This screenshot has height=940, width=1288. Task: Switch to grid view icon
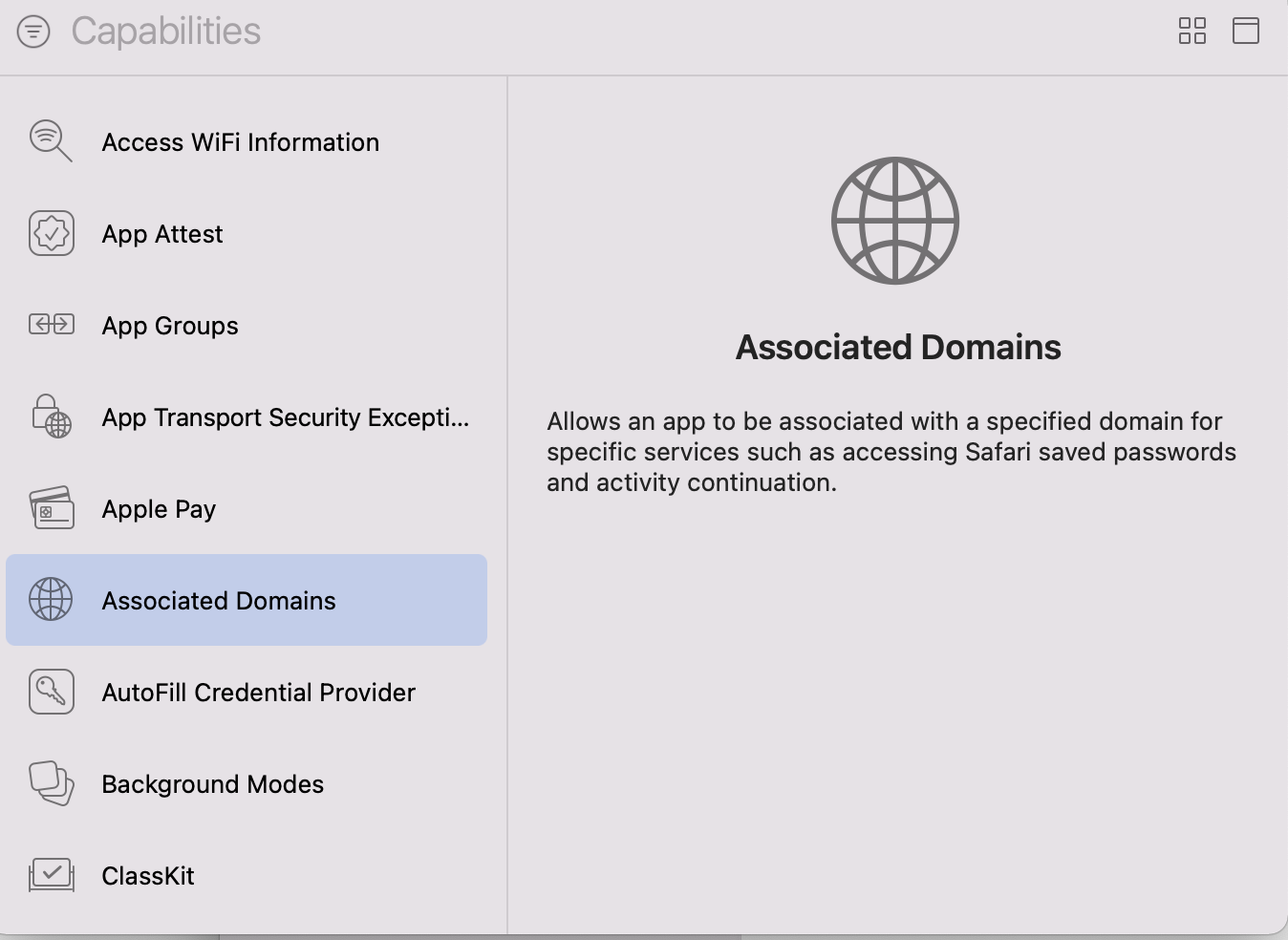pos(1192,31)
